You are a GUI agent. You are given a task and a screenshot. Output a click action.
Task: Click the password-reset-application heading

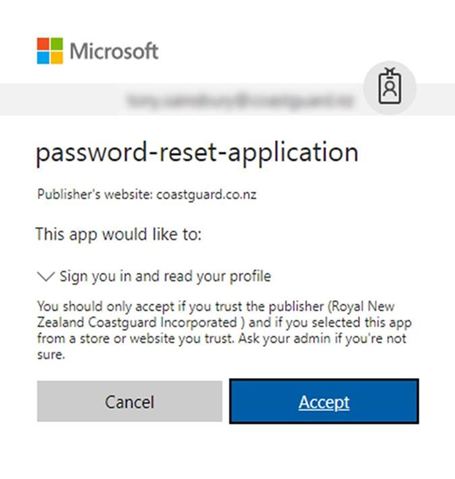click(197, 153)
